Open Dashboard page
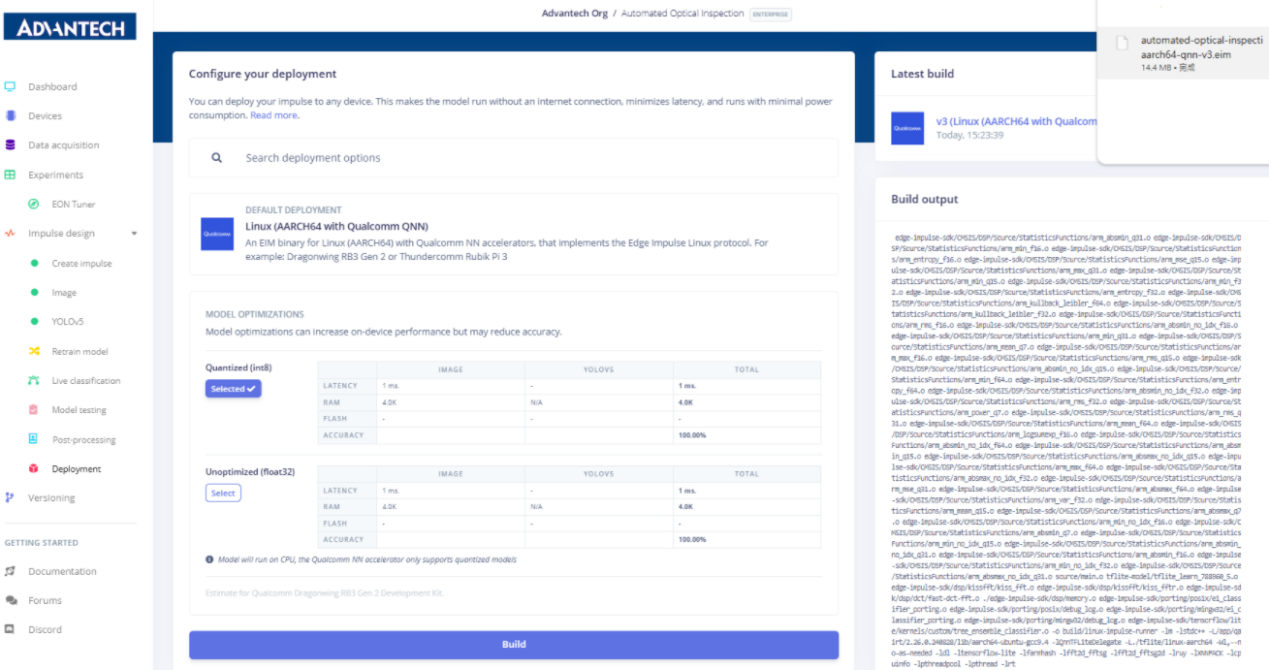1269x670 pixels. click(52, 87)
